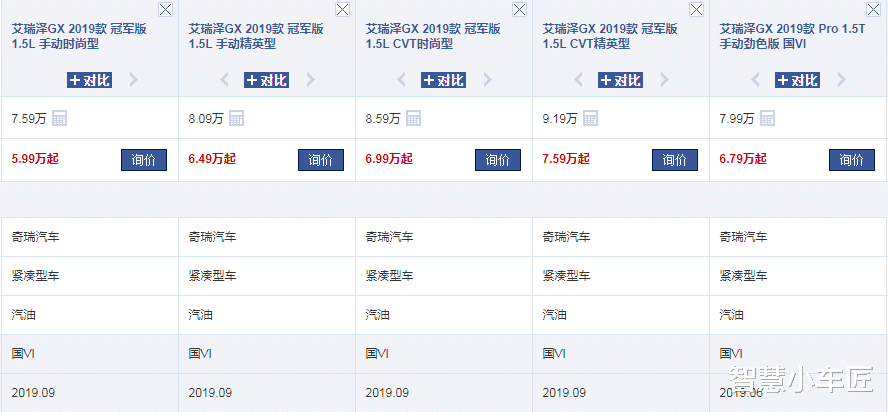Open the 冠军版 1.5L CVT精英型 model title
Viewport: 888px width, 412px height.
click(x=610, y=36)
